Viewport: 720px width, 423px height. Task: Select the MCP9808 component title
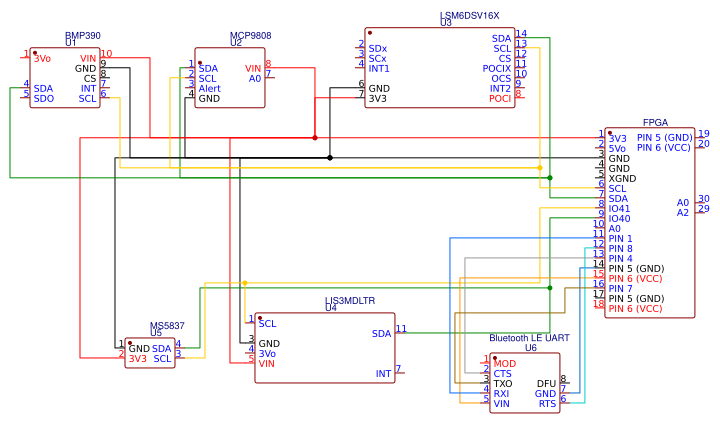coord(250,35)
